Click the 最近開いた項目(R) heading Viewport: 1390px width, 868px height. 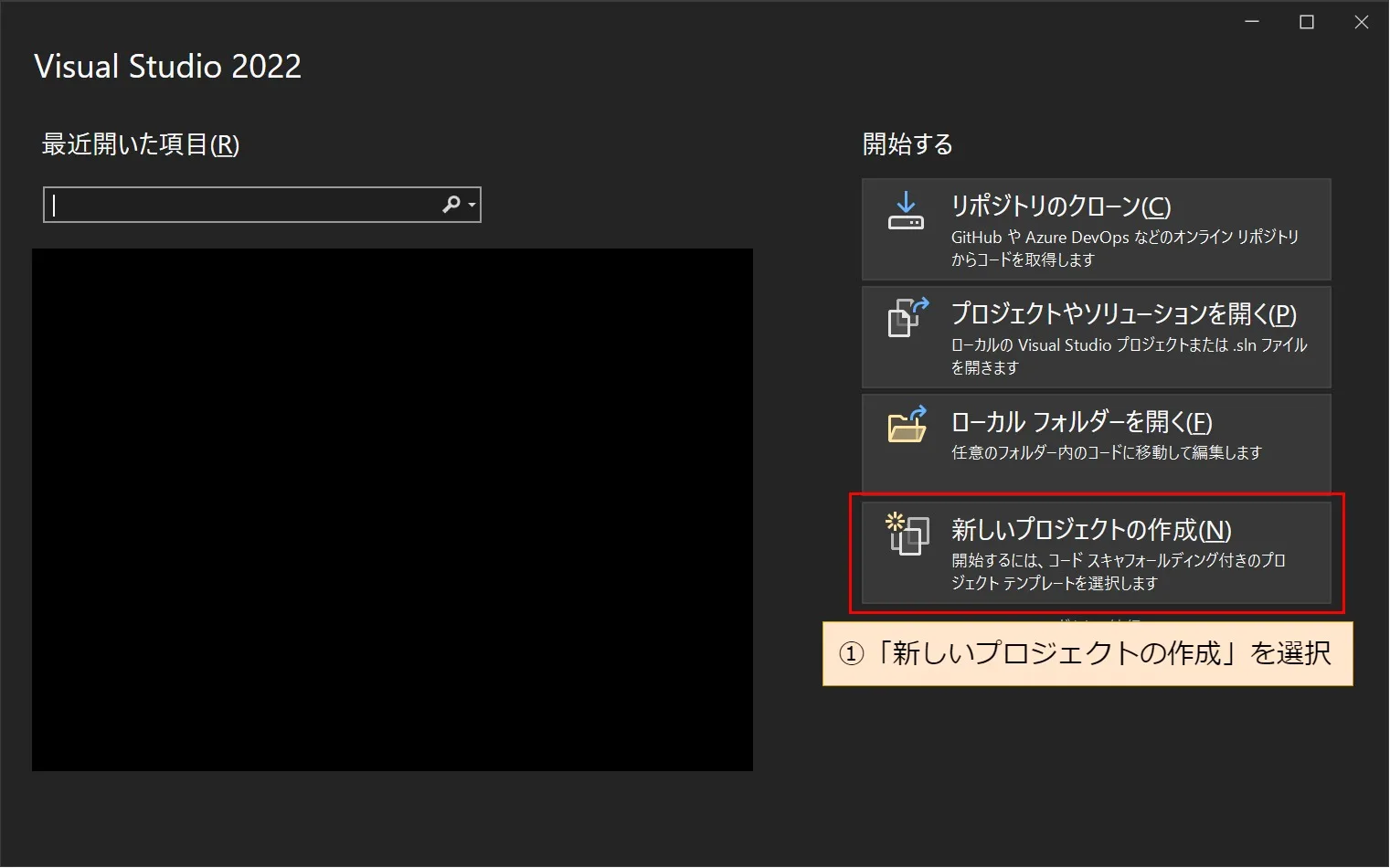tap(141, 144)
